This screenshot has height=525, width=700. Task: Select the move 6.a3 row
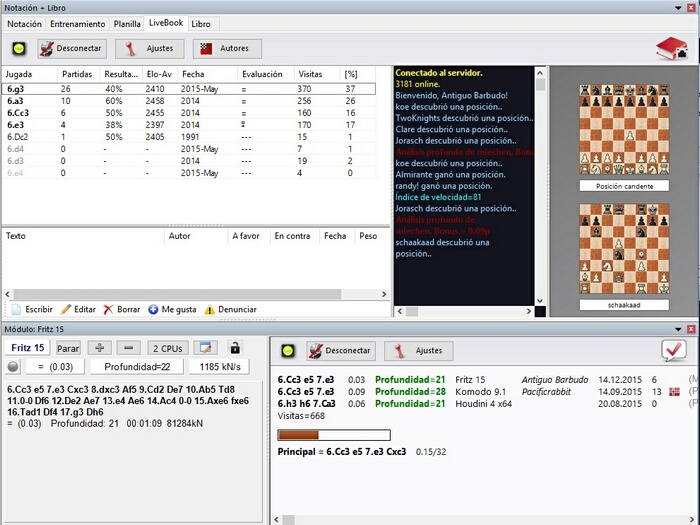189,101
